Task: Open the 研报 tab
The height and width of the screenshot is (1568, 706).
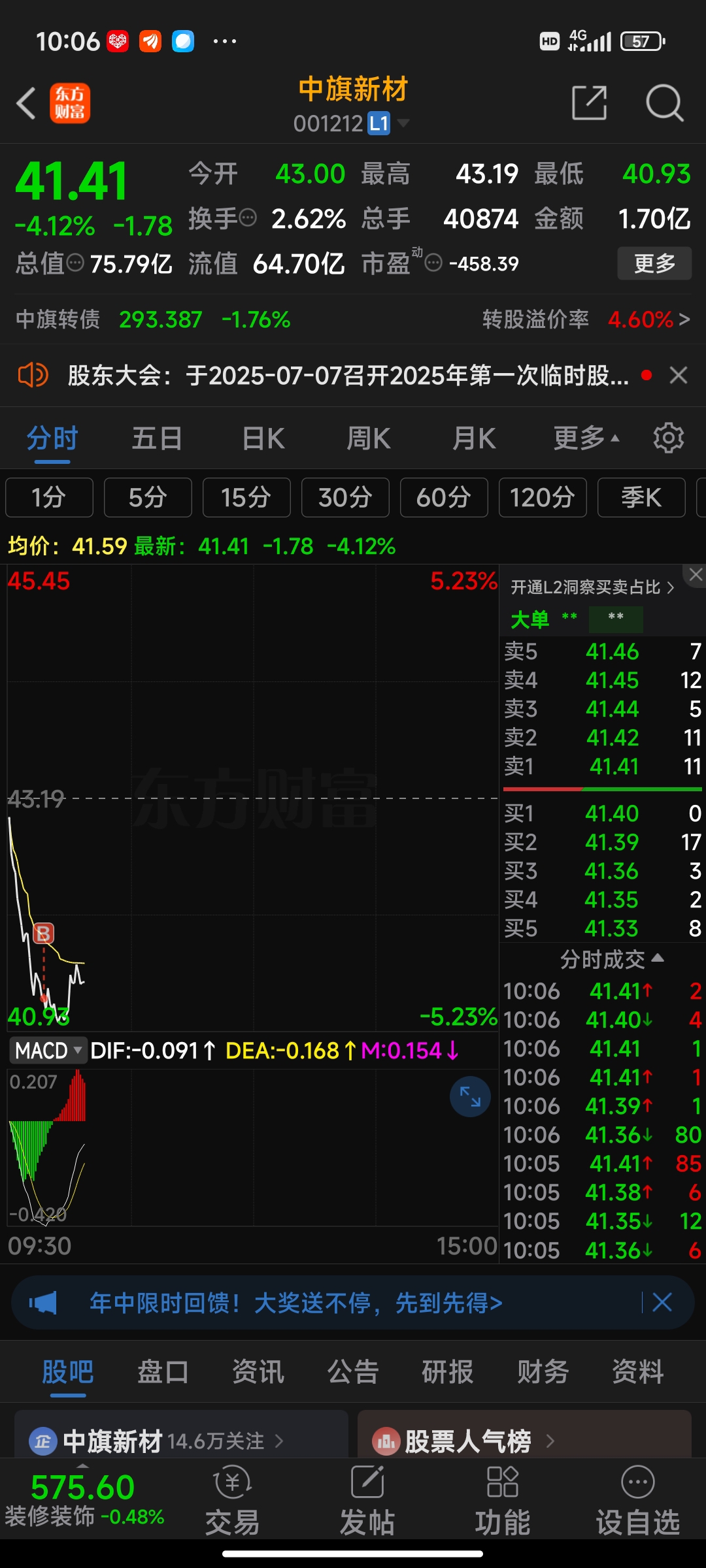Action: [448, 1372]
